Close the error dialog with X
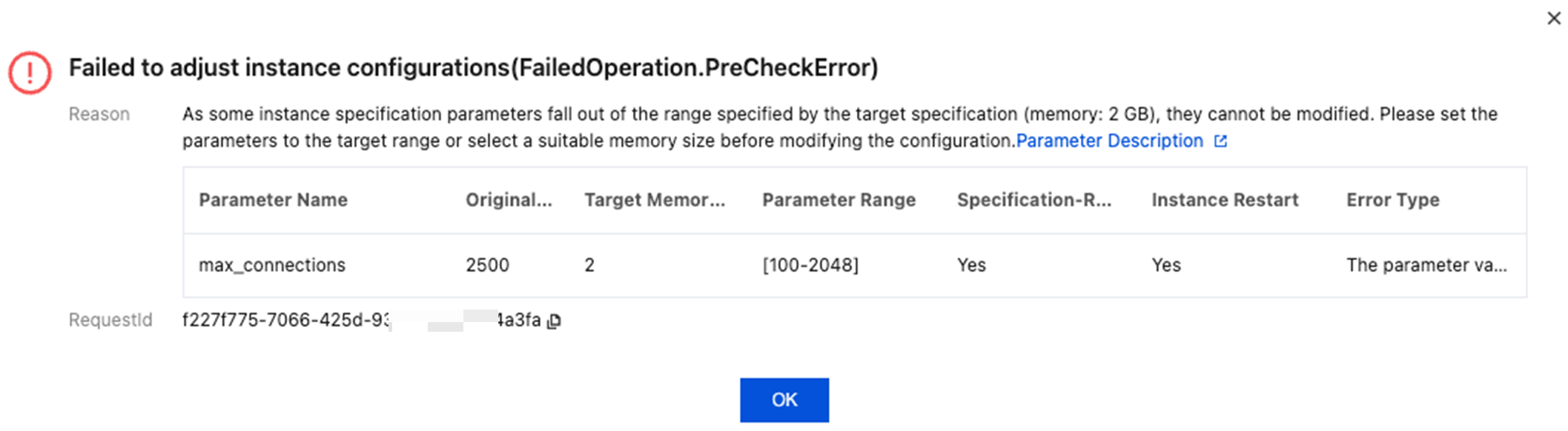Screen dimensions: 1568x431 click(1554, 19)
